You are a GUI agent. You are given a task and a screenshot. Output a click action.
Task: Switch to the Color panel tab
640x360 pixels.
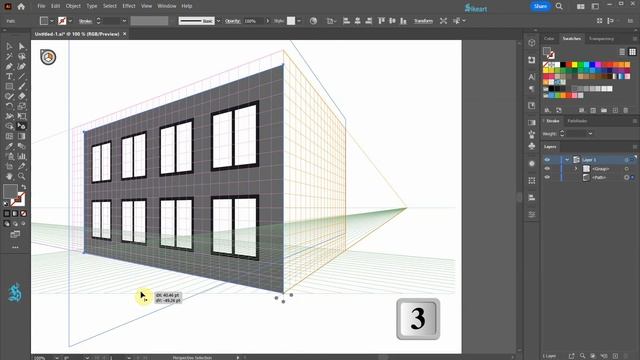click(549, 38)
